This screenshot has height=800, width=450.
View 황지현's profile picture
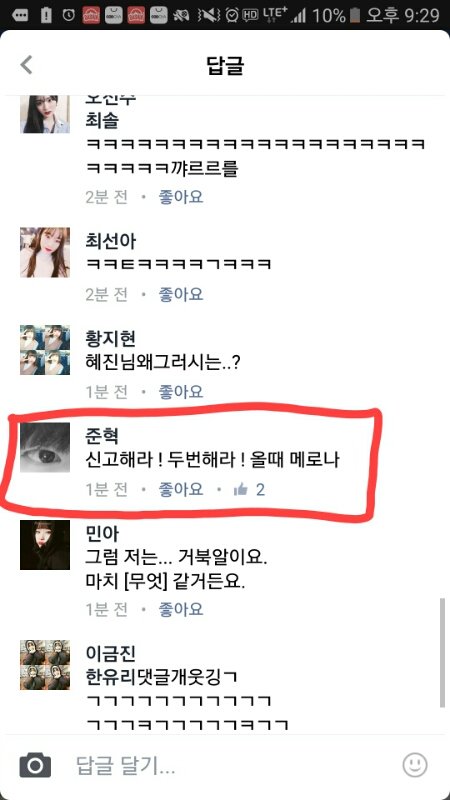[45, 350]
